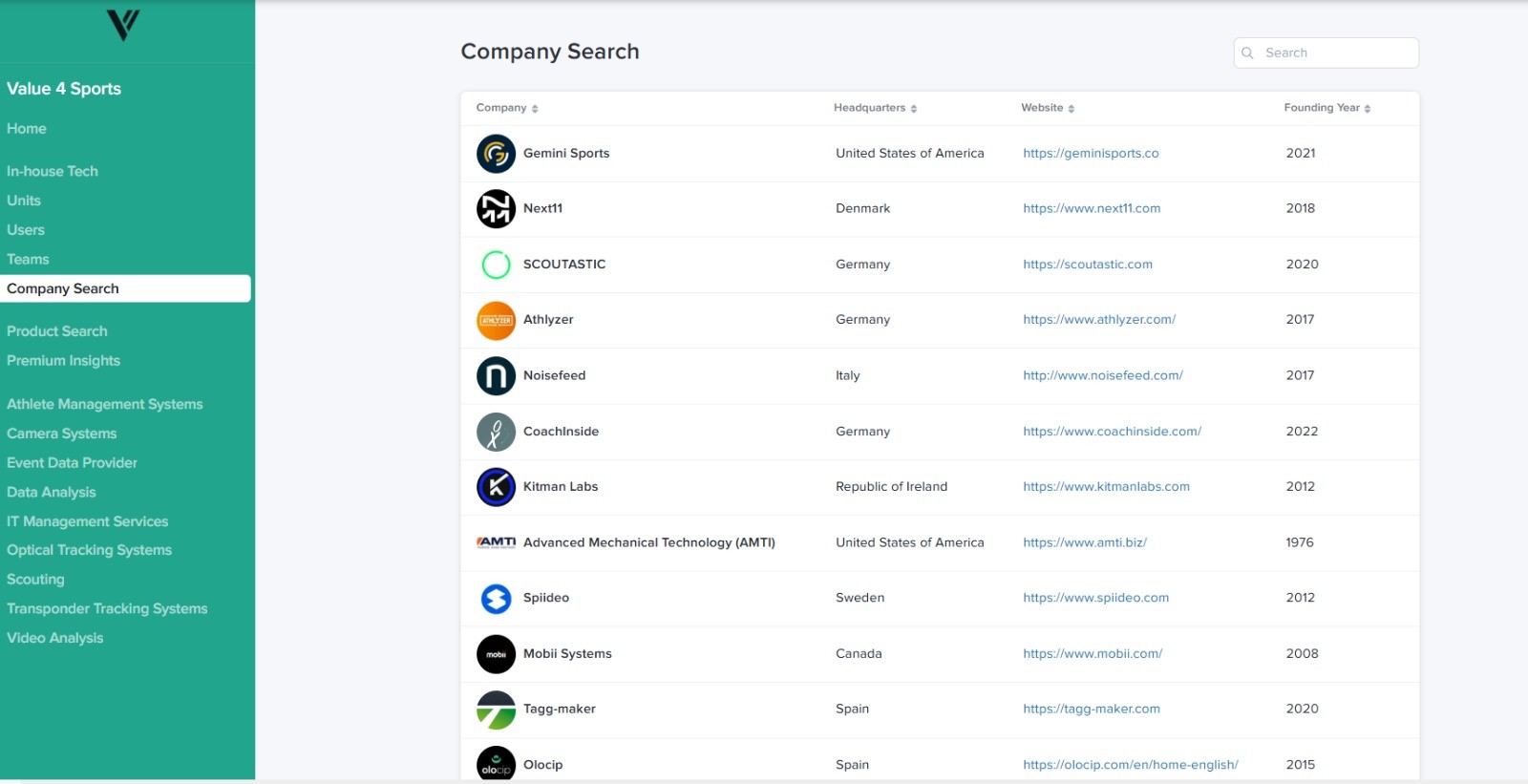
Task: Click the Noisefeed company logo
Action: click(496, 376)
